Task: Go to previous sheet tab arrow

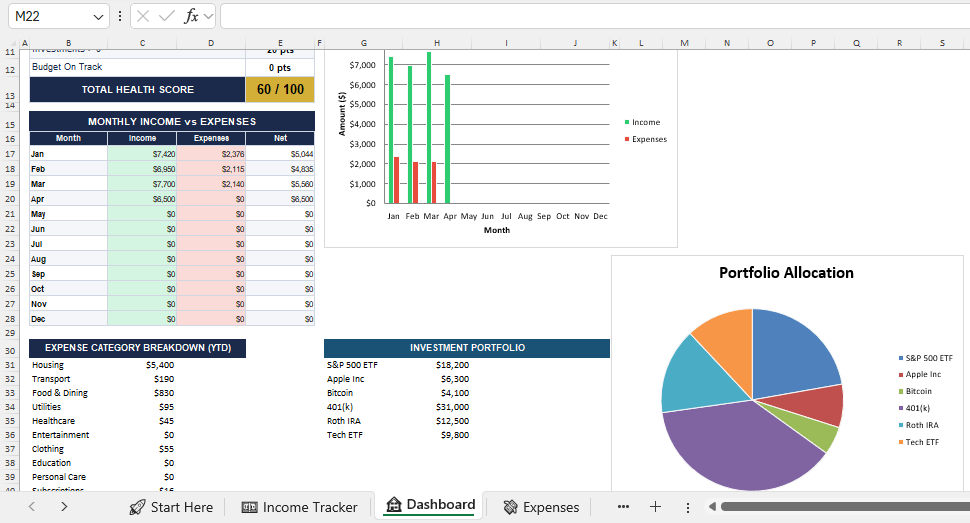Action: tap(32, 506)
